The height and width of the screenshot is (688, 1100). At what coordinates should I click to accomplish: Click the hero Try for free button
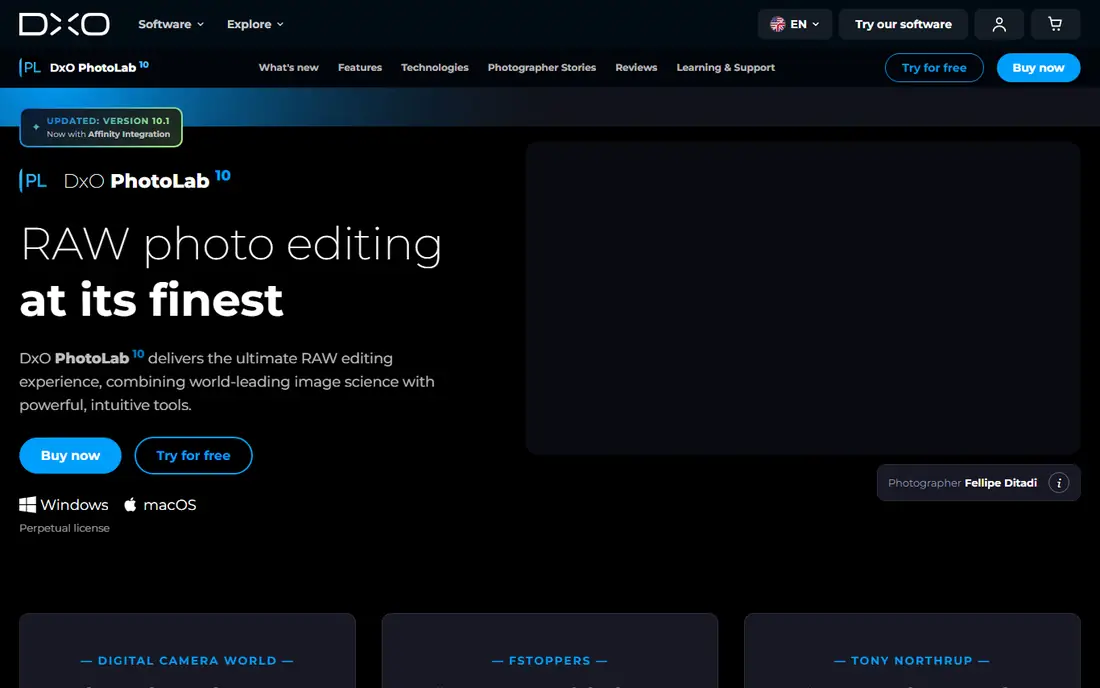pos(193,455)
